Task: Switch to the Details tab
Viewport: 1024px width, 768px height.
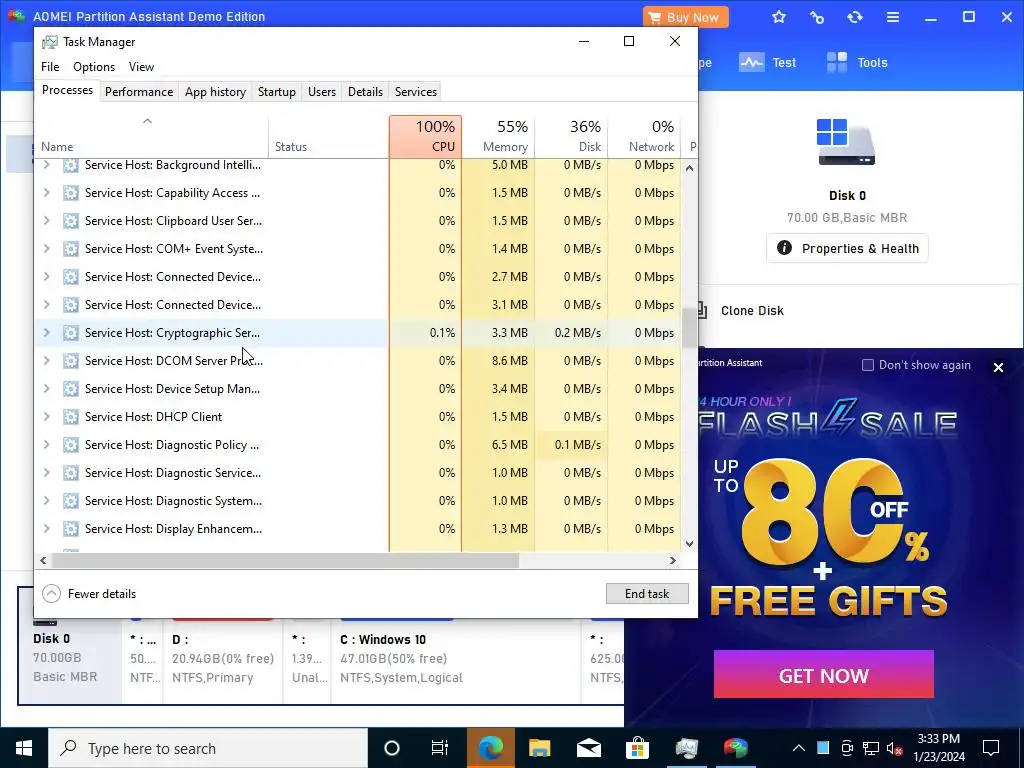Action: point(365,91)
